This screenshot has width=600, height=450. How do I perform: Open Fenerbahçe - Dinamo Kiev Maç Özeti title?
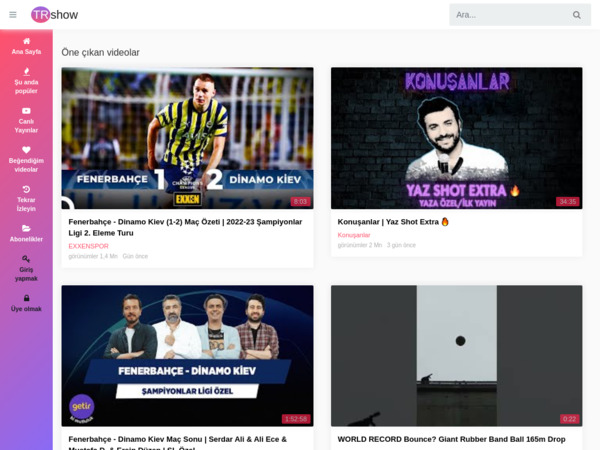tap(186, 227)
